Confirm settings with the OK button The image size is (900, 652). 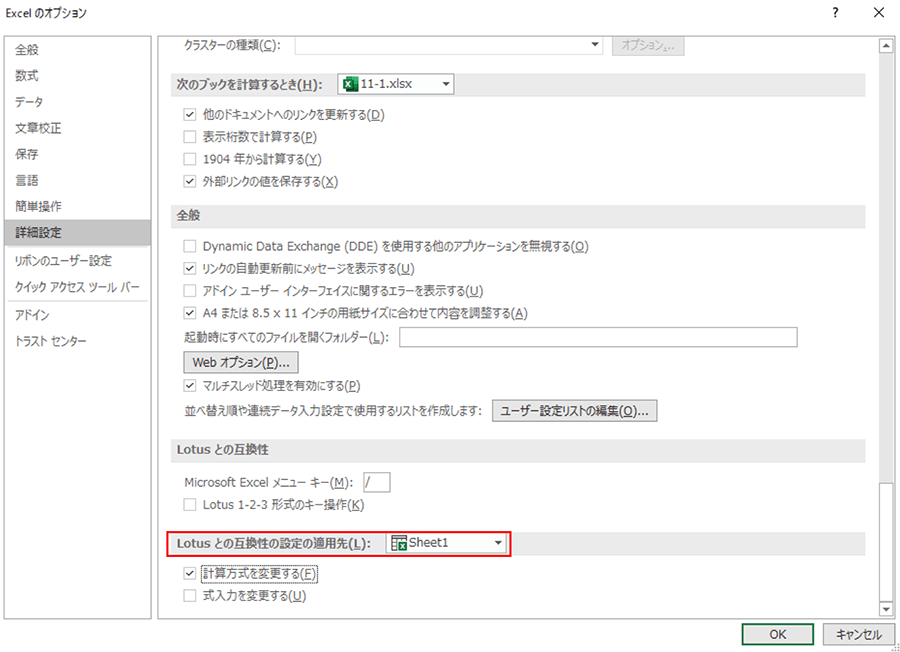click(778, 634)
